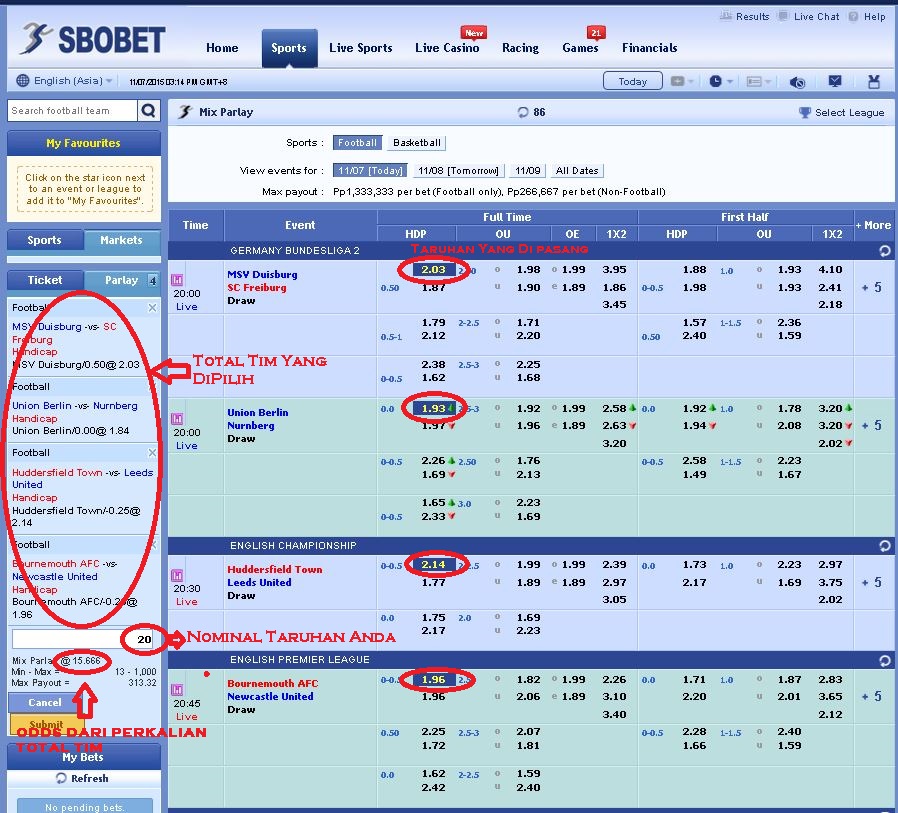Go to the Home menu
The height and width of the screenshot is (813, 898).
tap(222, 48)
